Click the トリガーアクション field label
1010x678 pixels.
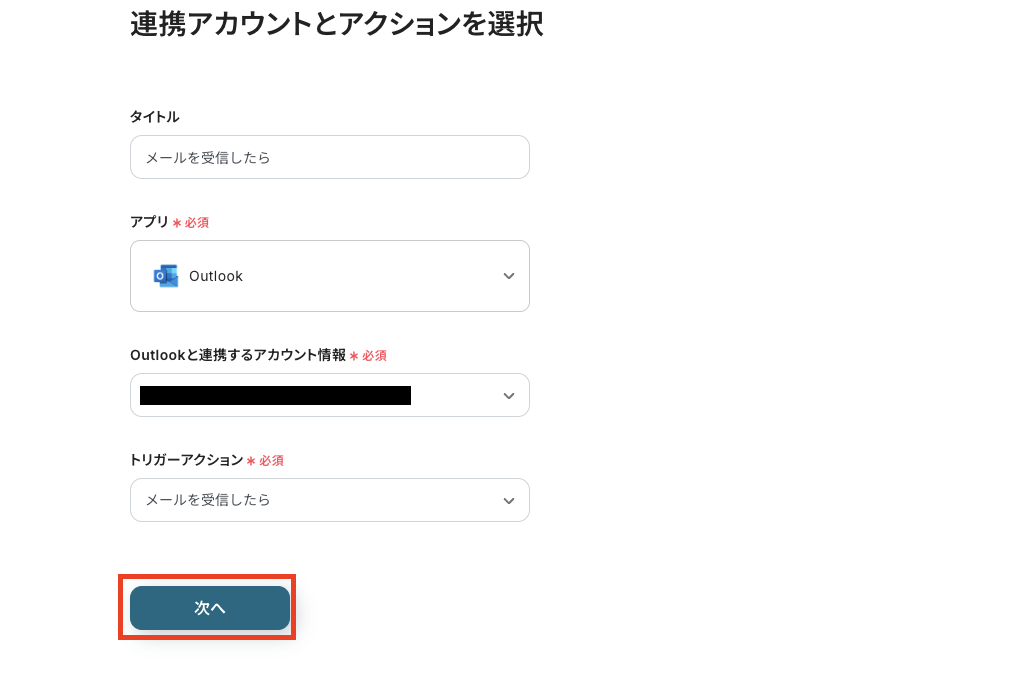point(186,461)
